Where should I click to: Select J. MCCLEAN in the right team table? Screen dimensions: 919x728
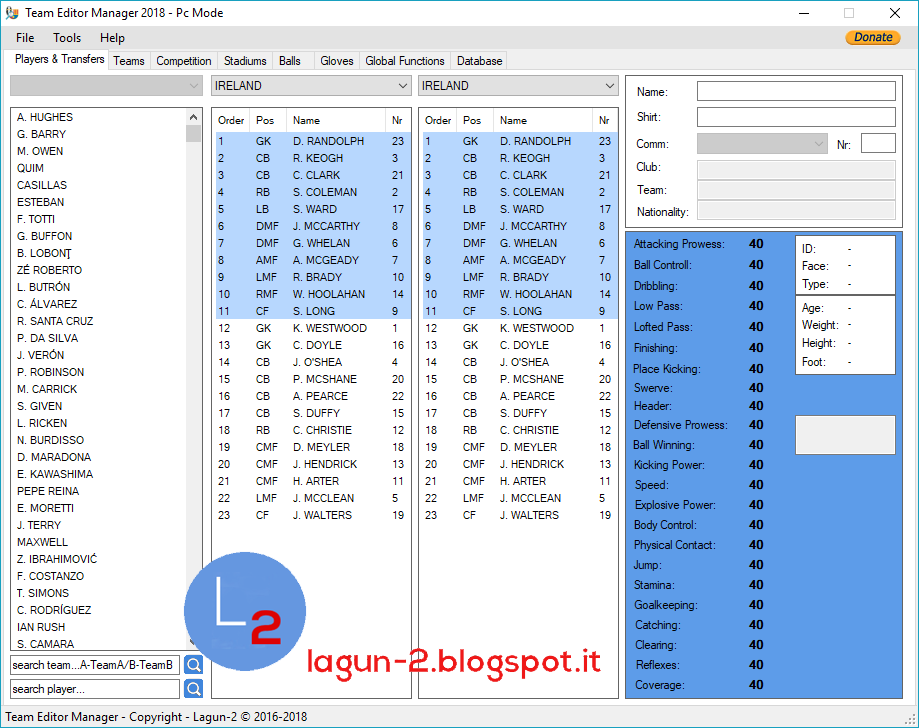pos(518,498)
